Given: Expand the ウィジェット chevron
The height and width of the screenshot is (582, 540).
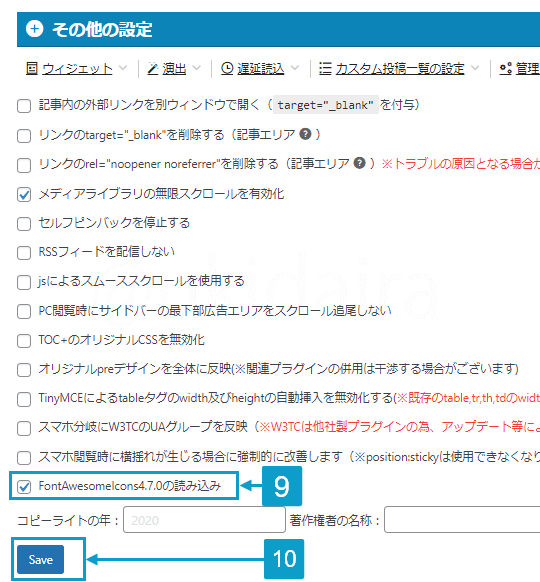Looking at the screenshot, I should click(x=123, y=68).
